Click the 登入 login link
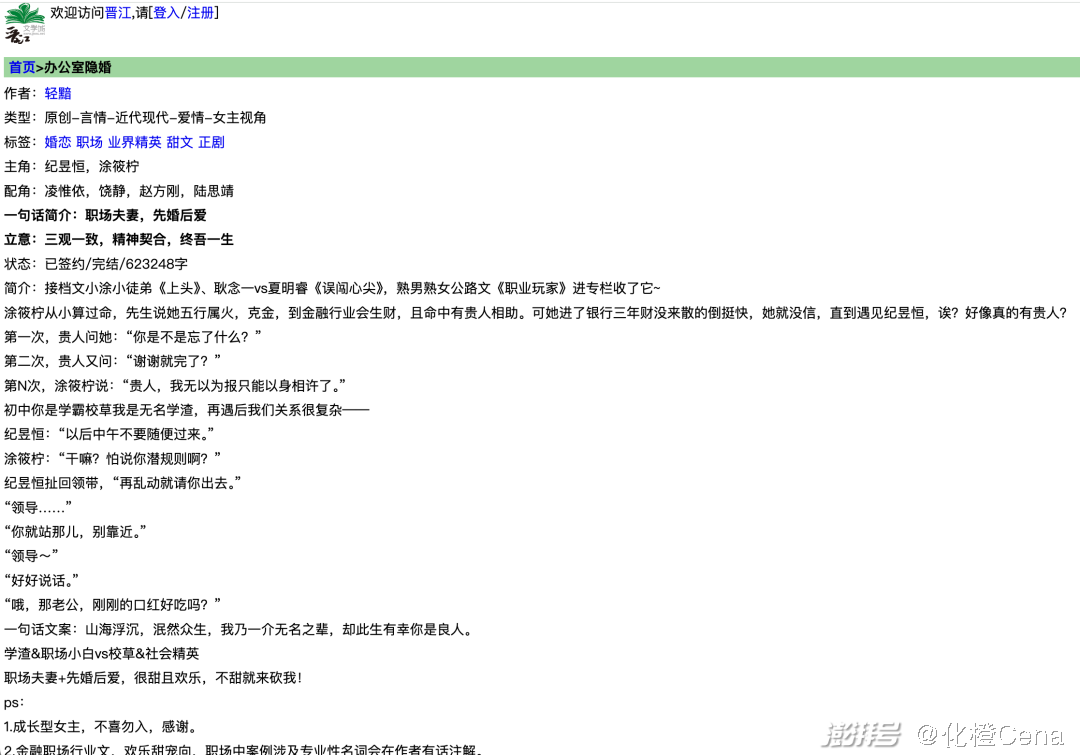This screenshot has width=1080, height=755. tap(166, 13)
